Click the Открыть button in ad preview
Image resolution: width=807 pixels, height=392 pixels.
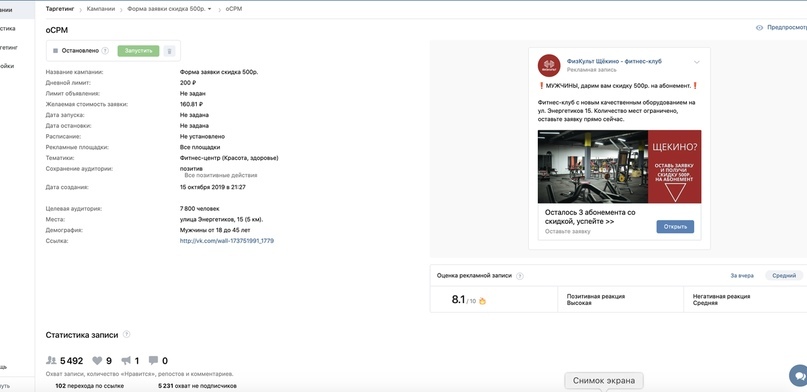[675, 227]
